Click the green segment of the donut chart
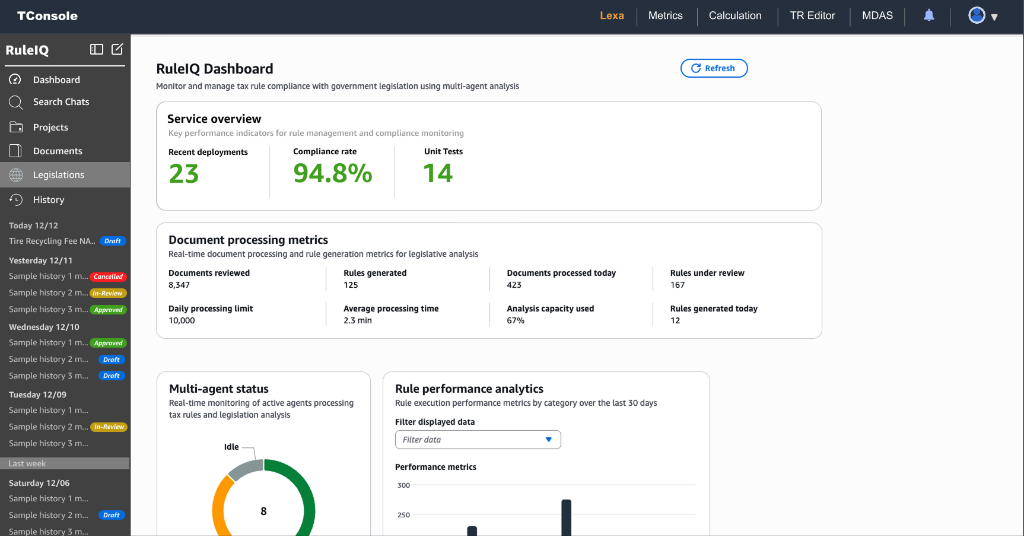The image size is (1024, 536). tap(305, 501)
